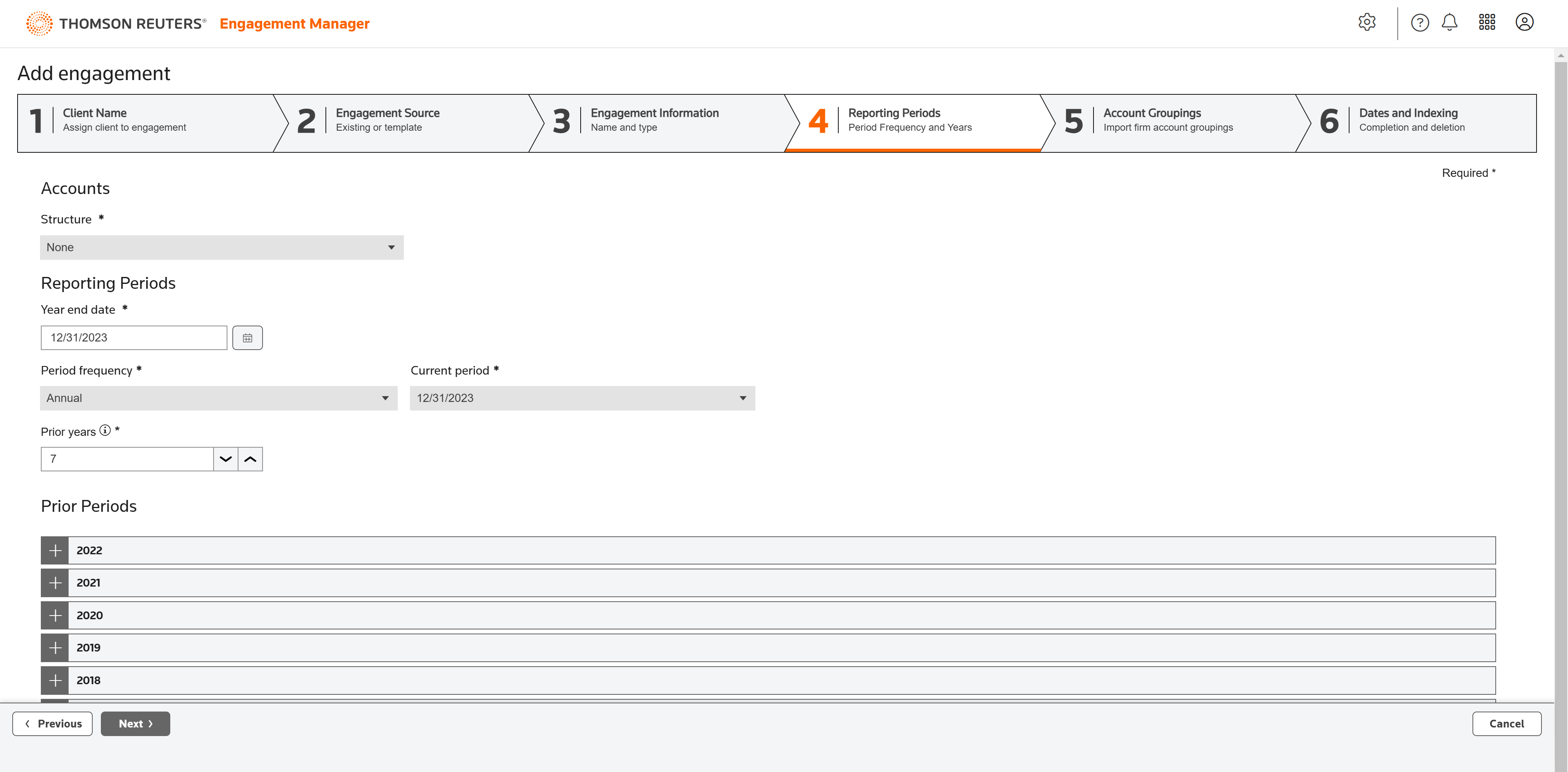Increase prior years with the up arrow
1568x772 pixels.
250,459
